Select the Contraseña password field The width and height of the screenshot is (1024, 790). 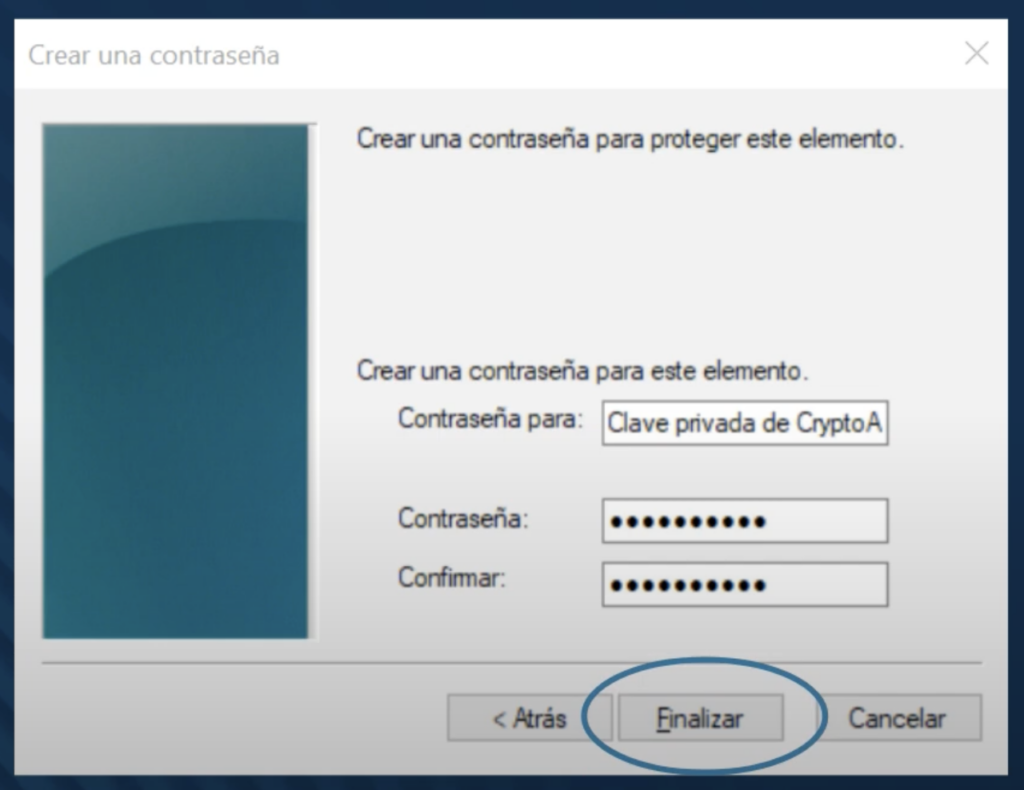click(745, 521)
